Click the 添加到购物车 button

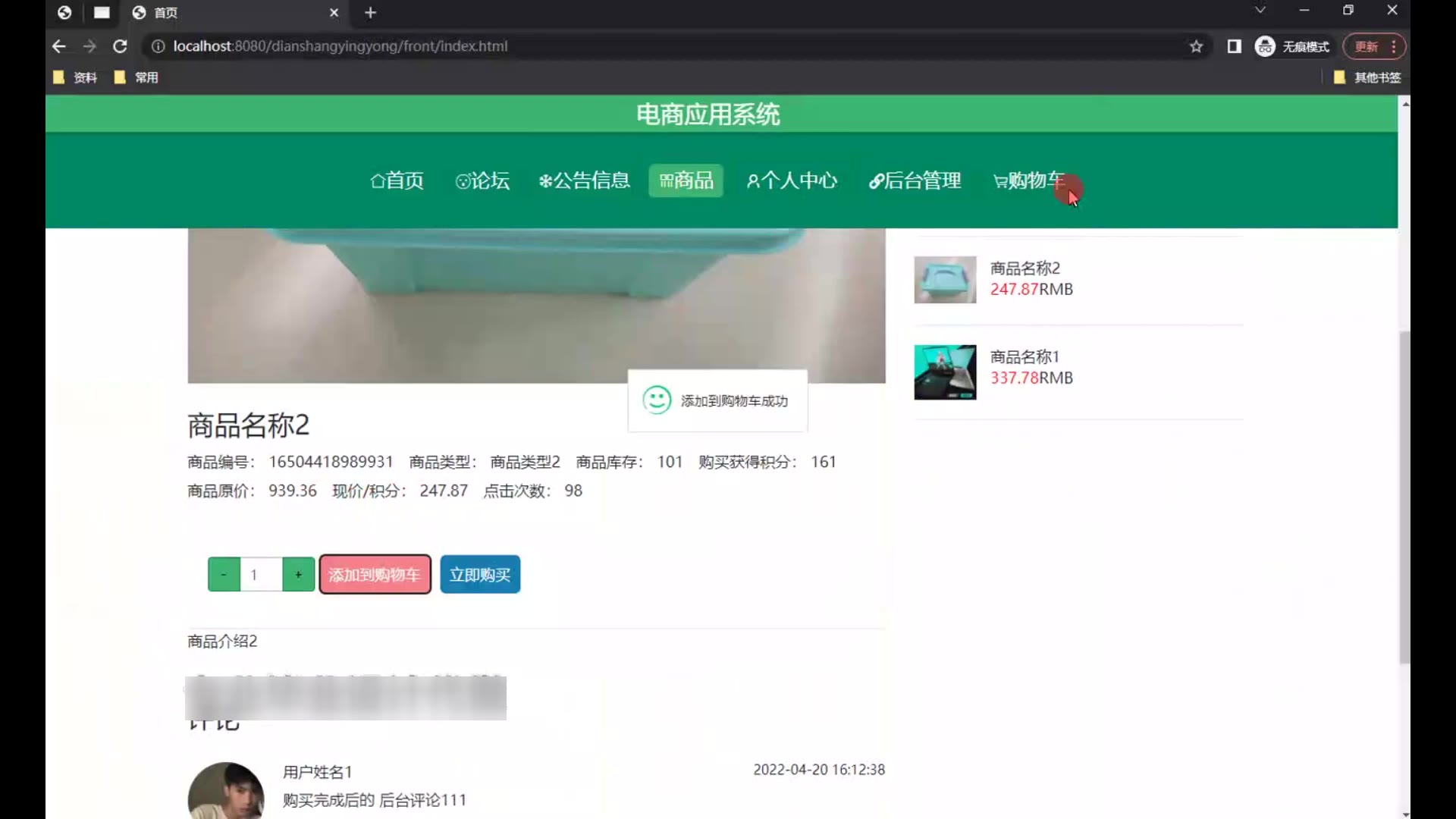(x=375, y=575)
